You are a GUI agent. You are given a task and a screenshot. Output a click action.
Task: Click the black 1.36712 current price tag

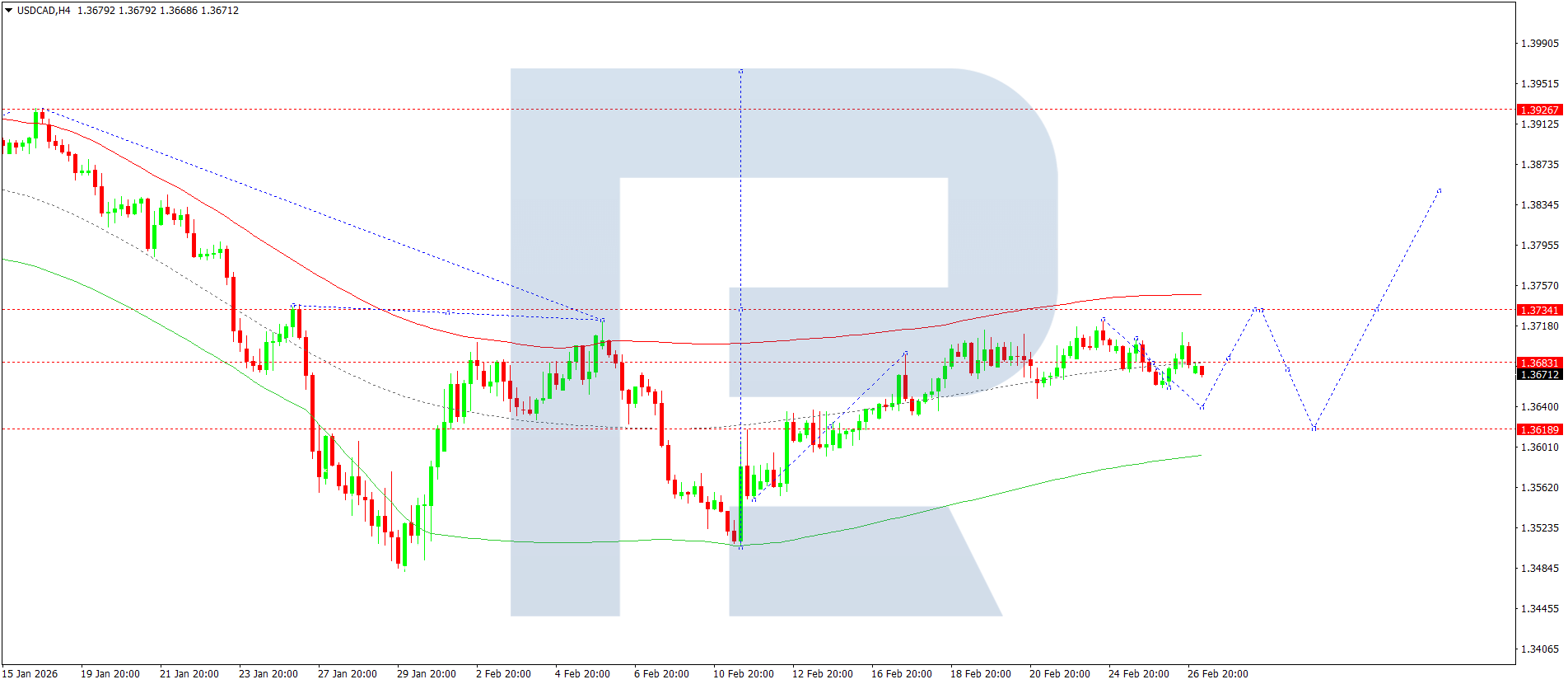click(x=1538, y=375)
